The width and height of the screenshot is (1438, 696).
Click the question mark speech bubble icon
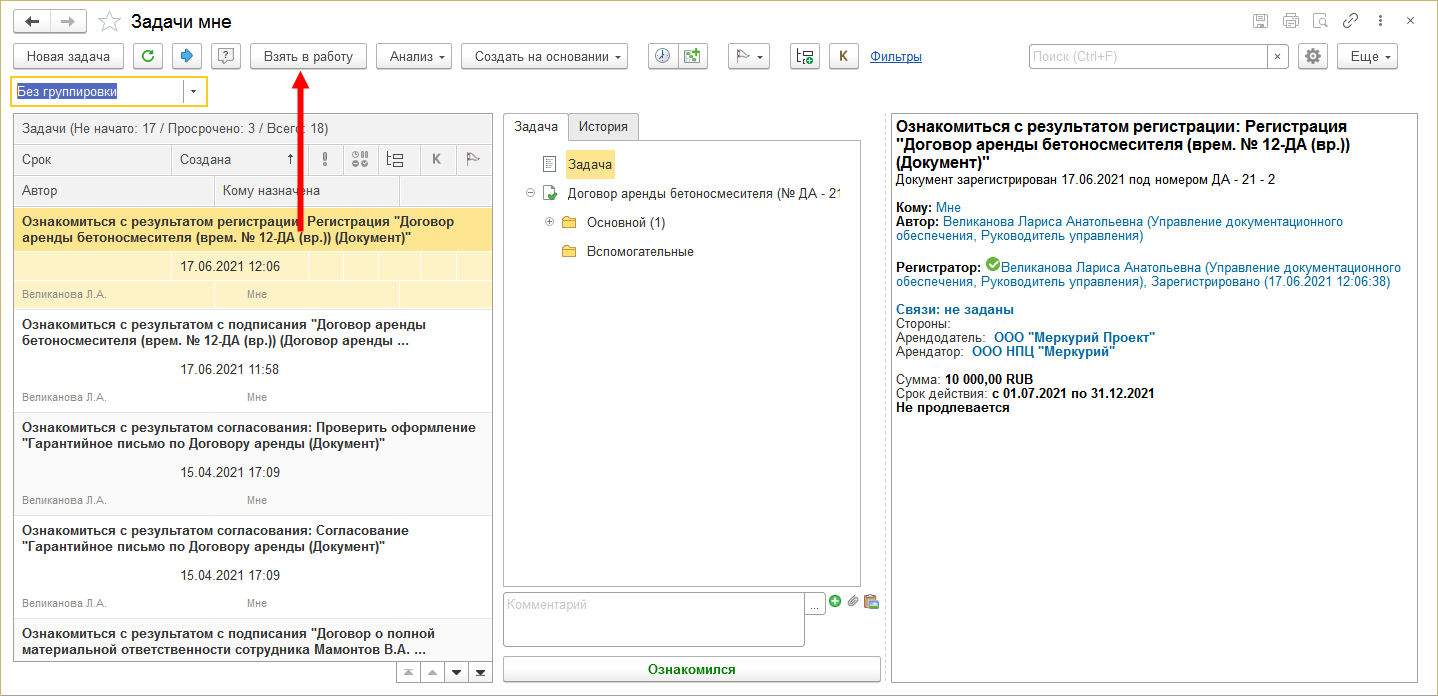click(x=226, y=57)
